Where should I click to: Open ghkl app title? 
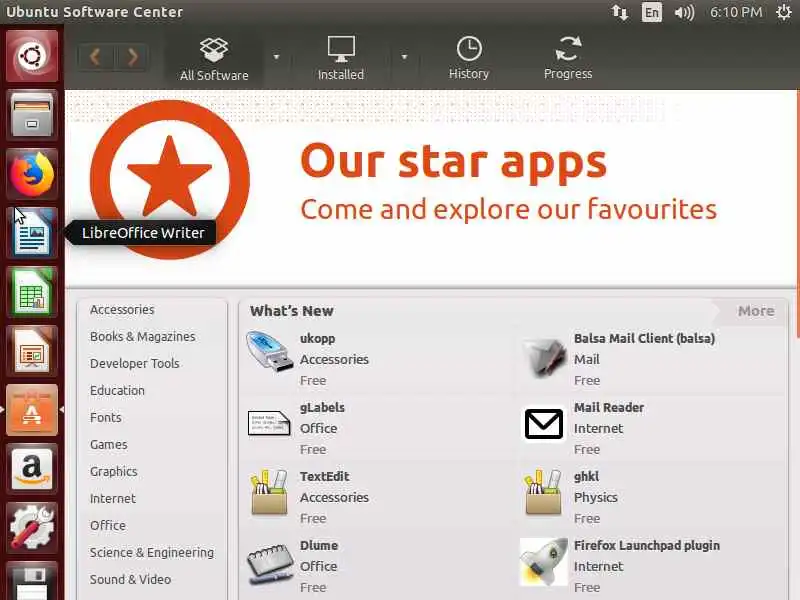[x=586, y=477]
